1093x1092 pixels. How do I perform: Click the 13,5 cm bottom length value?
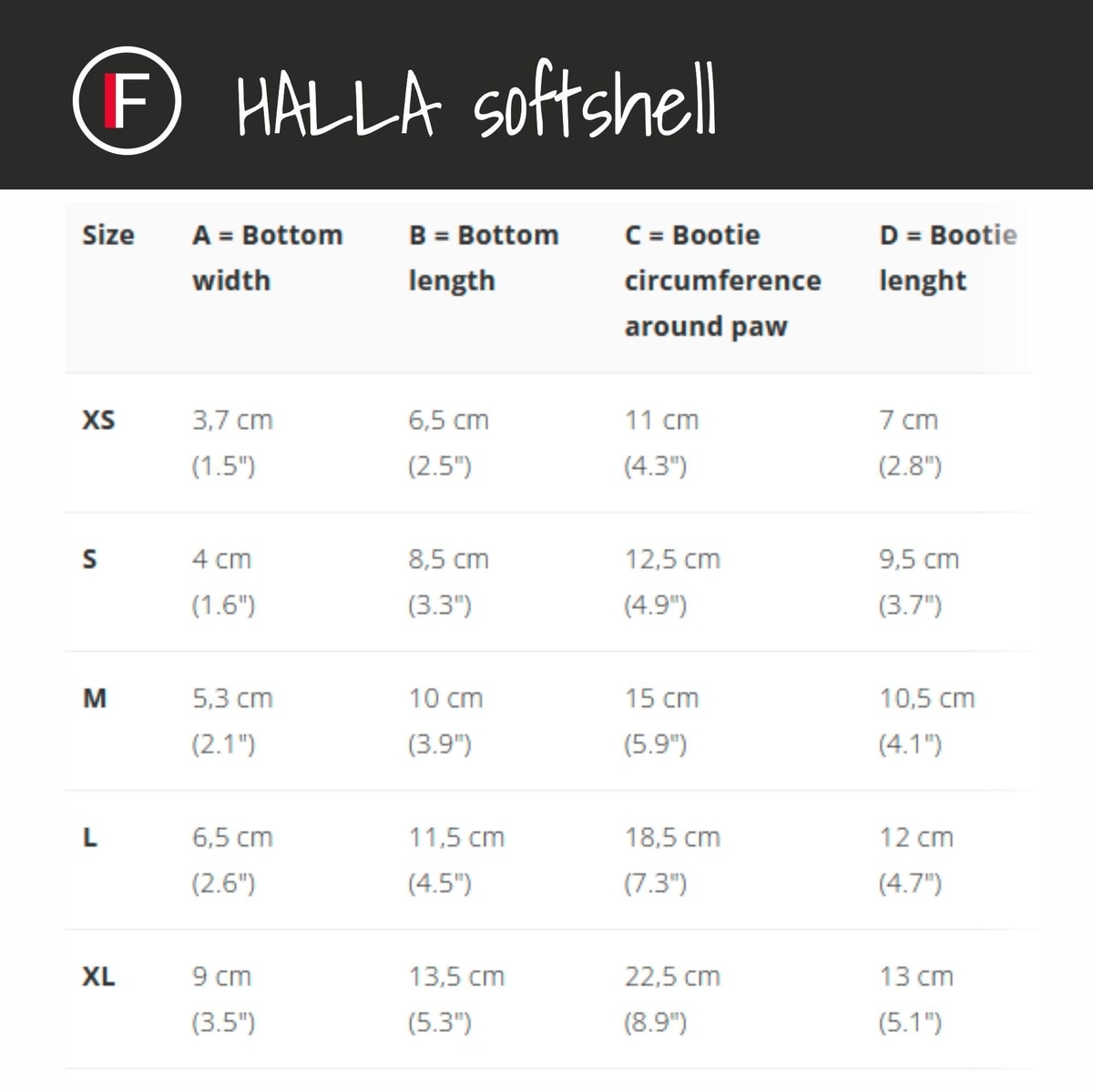[456, 977]
